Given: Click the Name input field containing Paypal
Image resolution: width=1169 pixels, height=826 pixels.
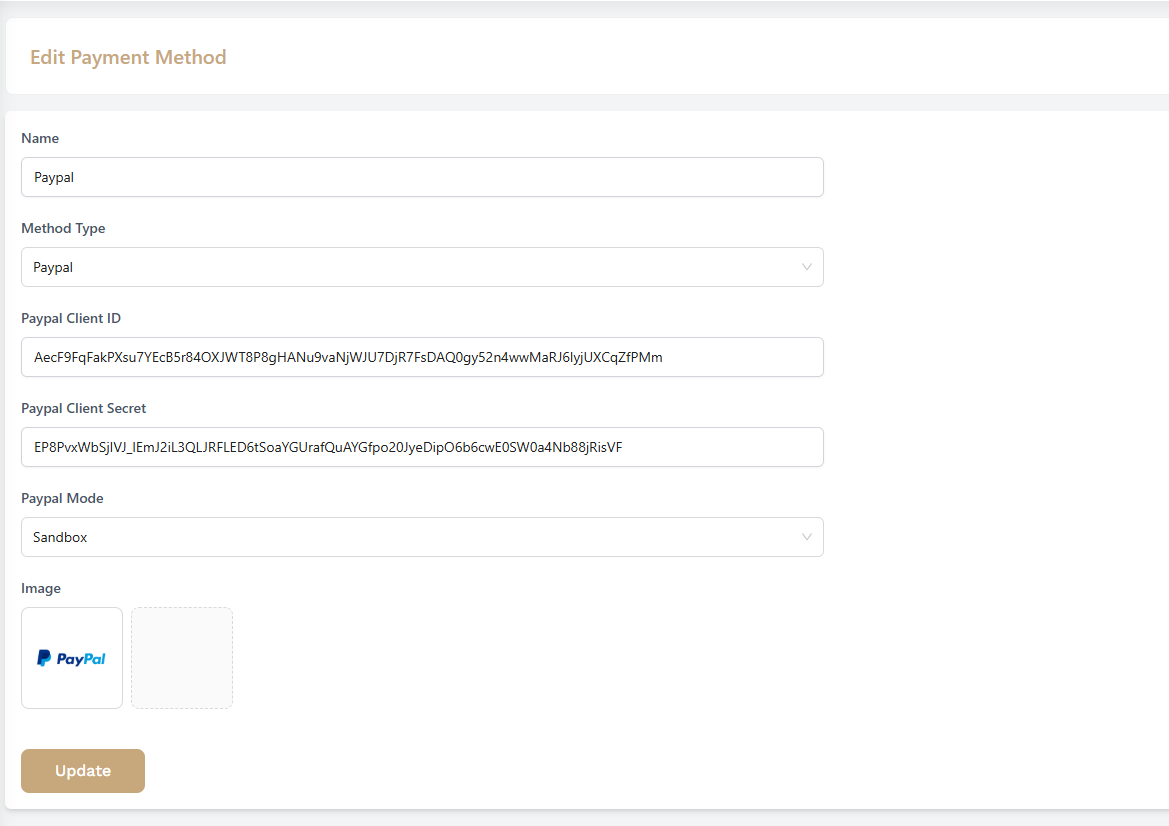Looking at the screenshot, I should [422, 177].
